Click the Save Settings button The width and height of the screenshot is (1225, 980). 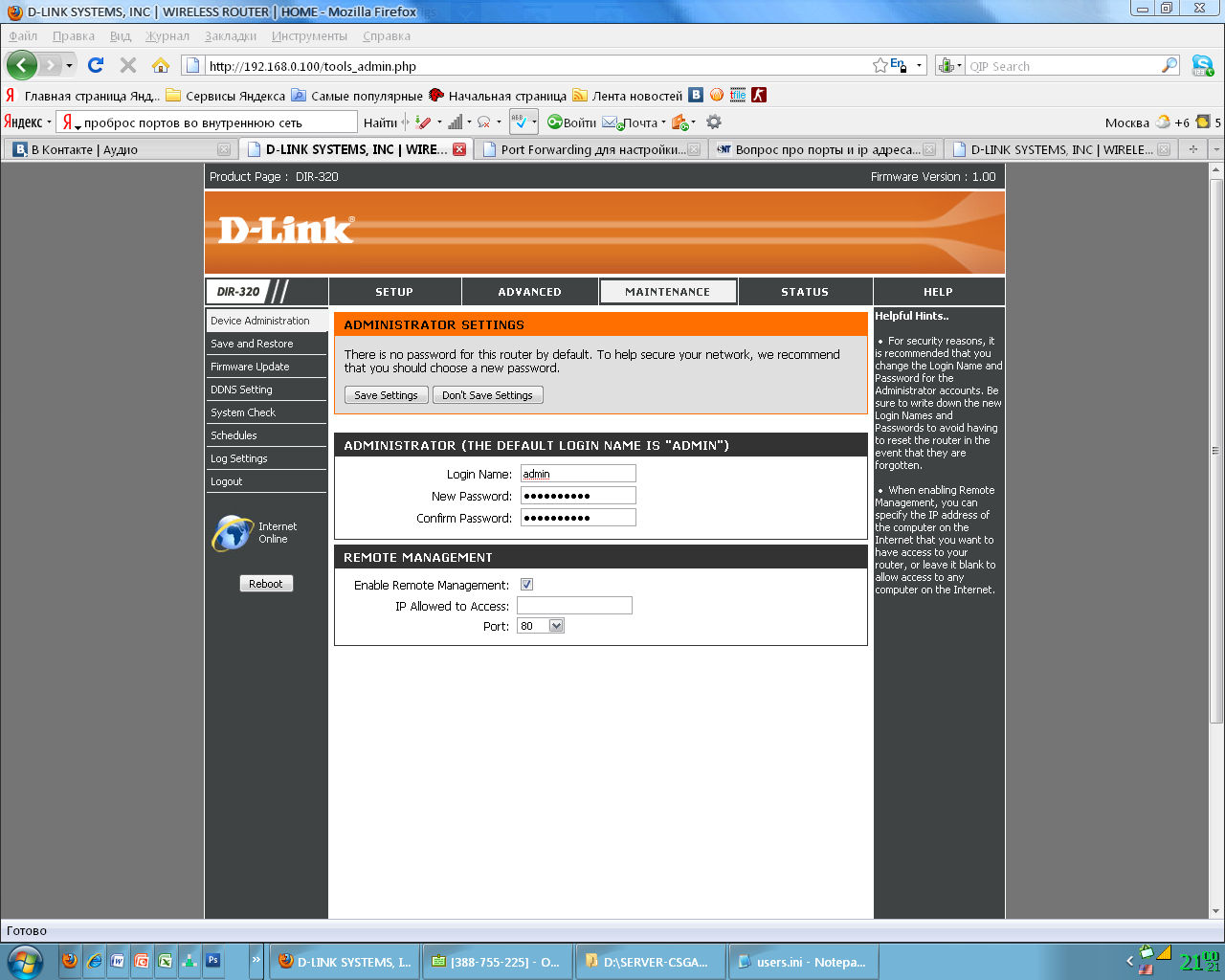coord(386,395)
